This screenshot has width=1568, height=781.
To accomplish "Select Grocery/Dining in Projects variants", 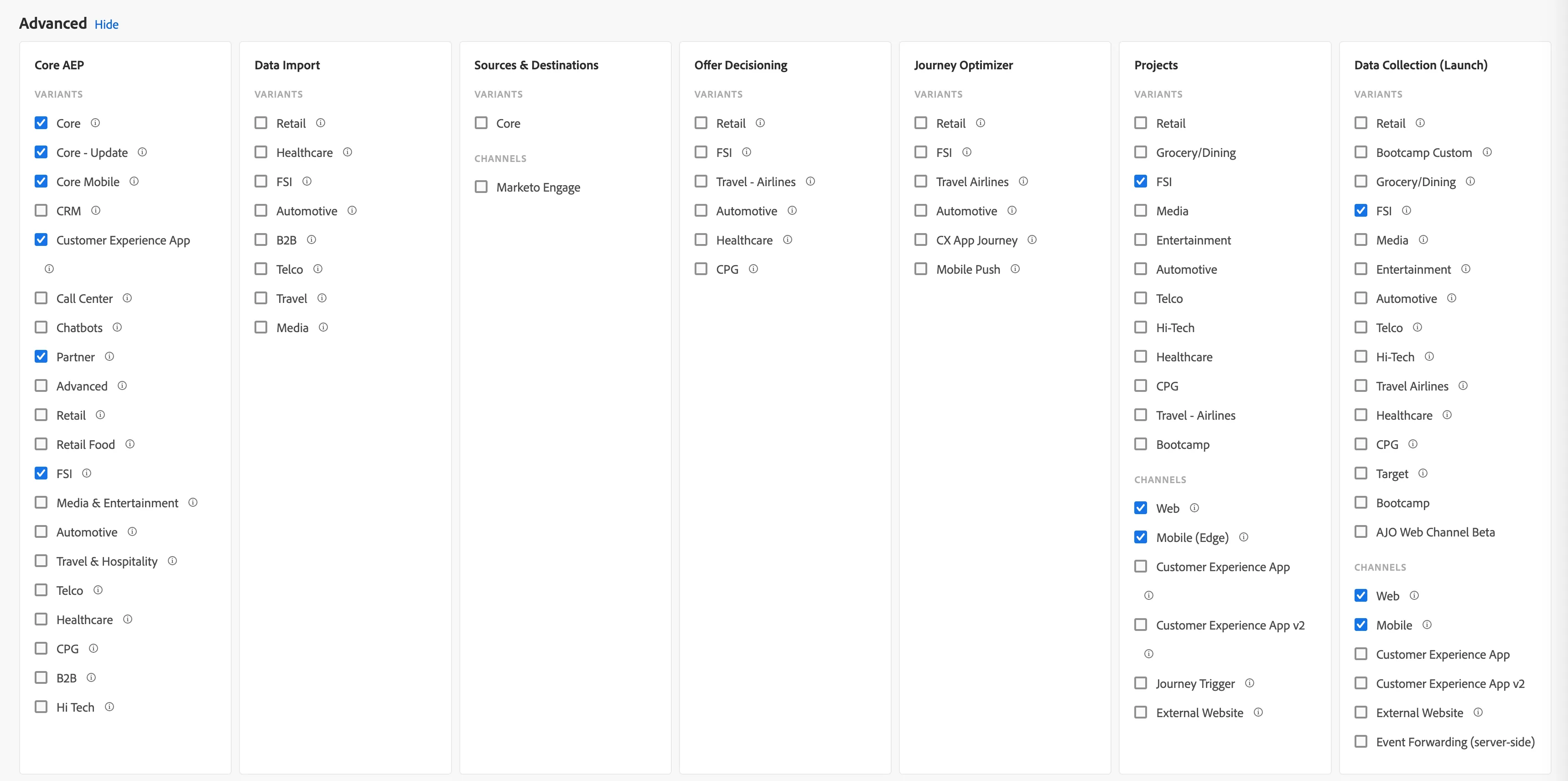I will (x=1141, y=152).
